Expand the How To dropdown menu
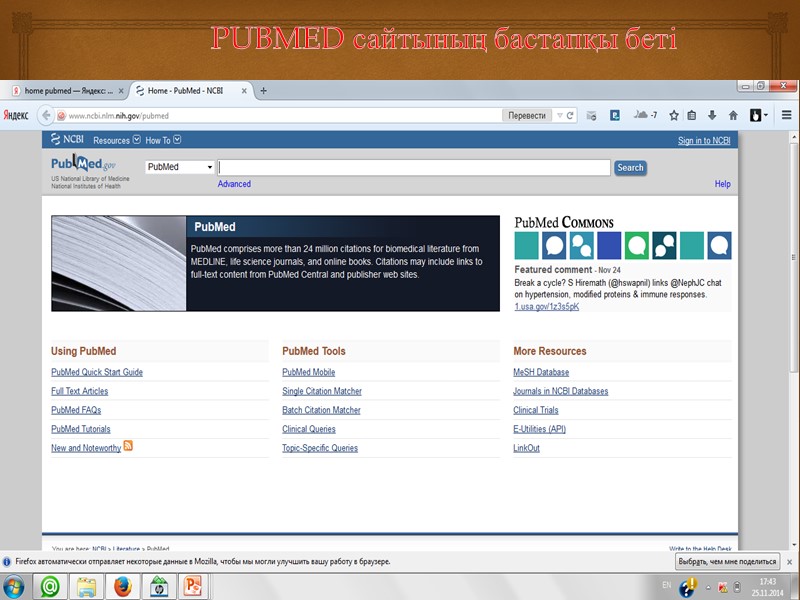 [x=163, y=140]
